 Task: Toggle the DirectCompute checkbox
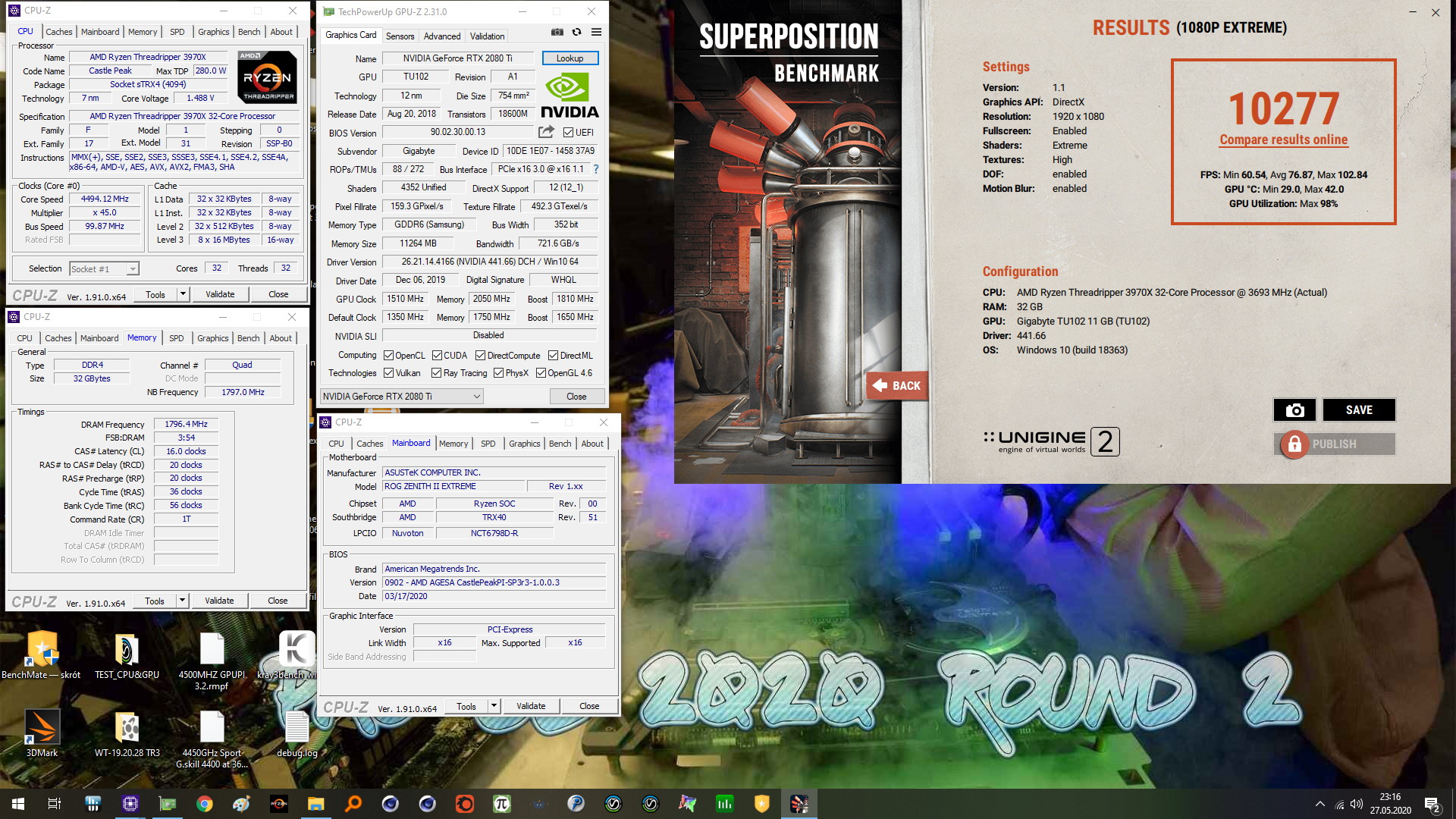click(x=480, y=356)
